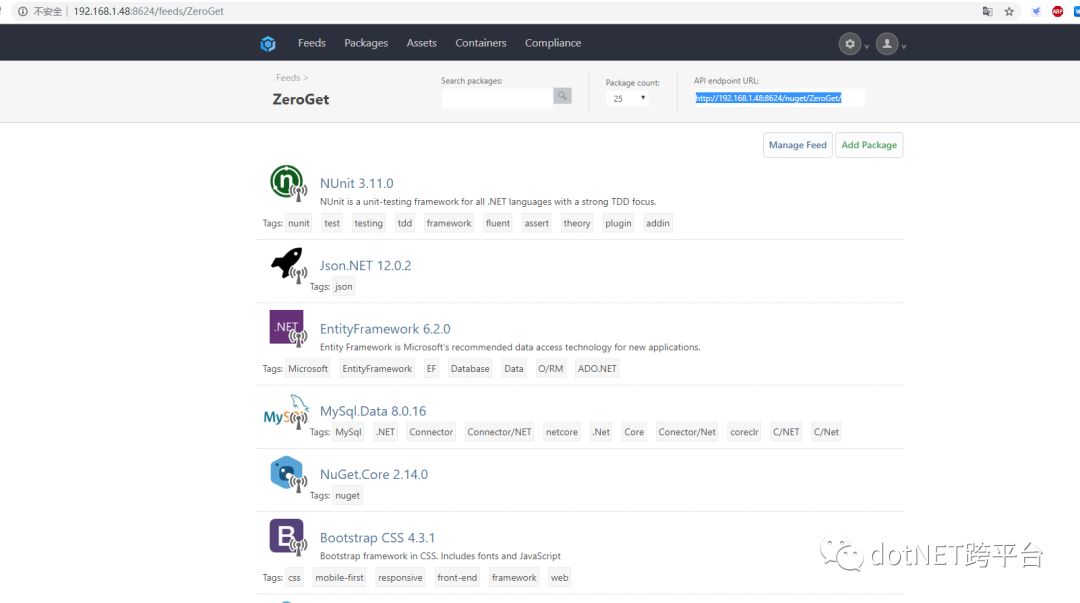Click the search packages magnifier button

(562, 96)
